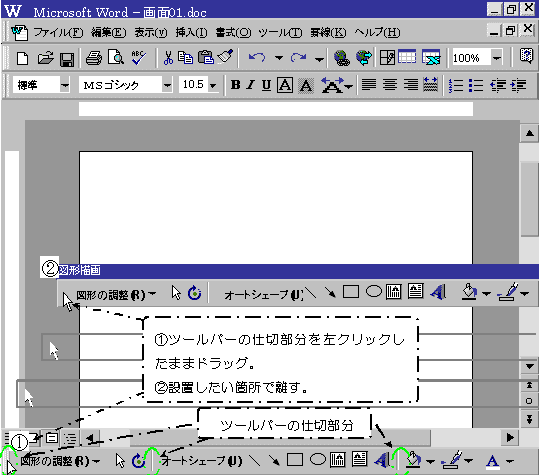539x475 pixels.
Task: Save the document with the floppy icon
Action: 67,58
